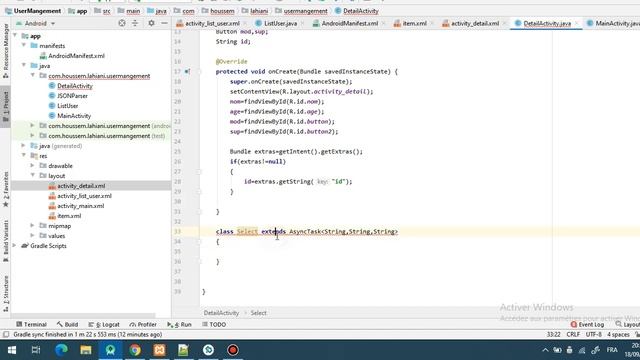Click Task View icon on taskbar
Screen dimensions: 640x360
[x=36, y=350]
